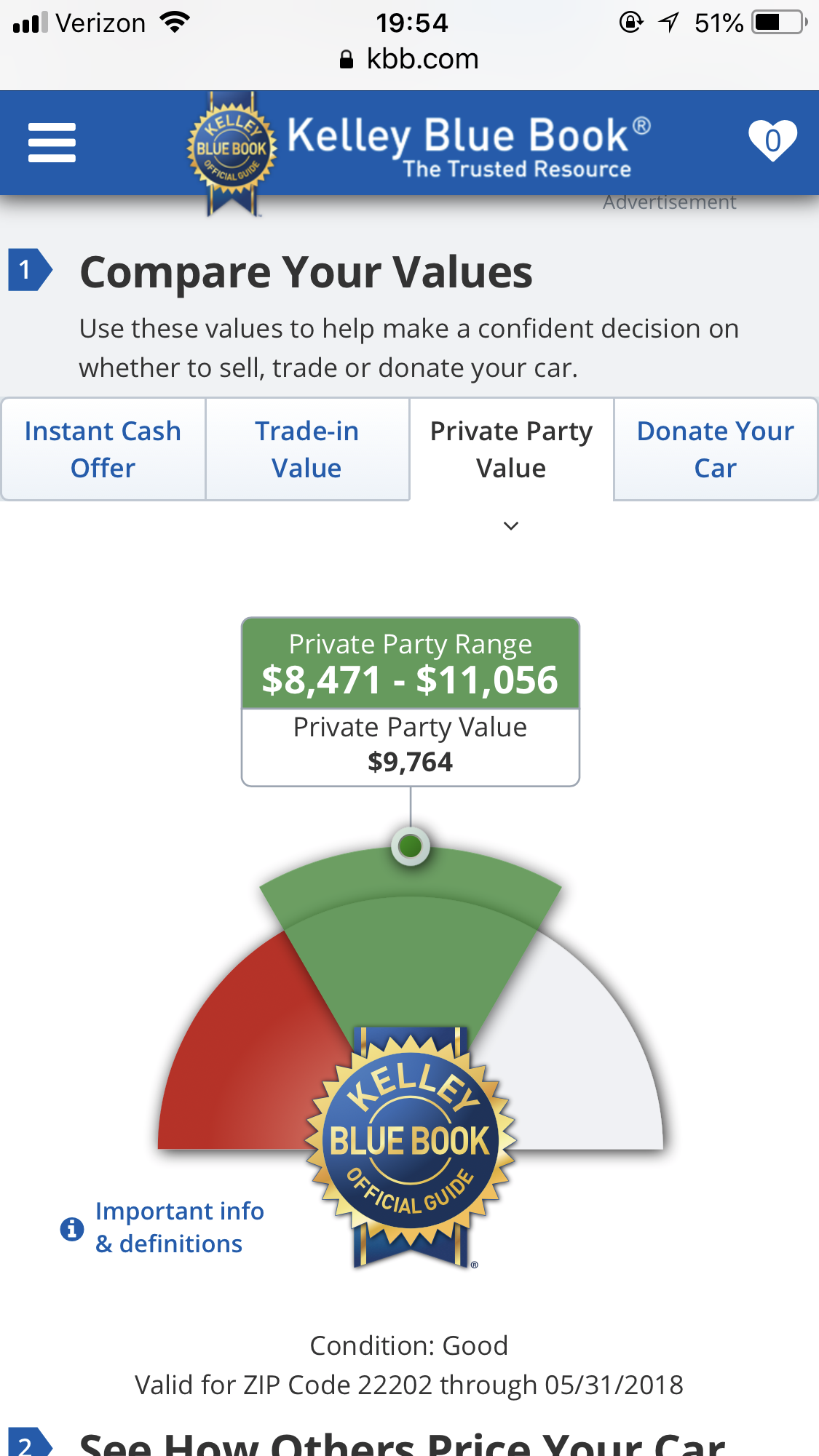The image size is (819, 1456).
Task: Tap the step 1 blue arrow badge
Action: click(x=29, y=270)
